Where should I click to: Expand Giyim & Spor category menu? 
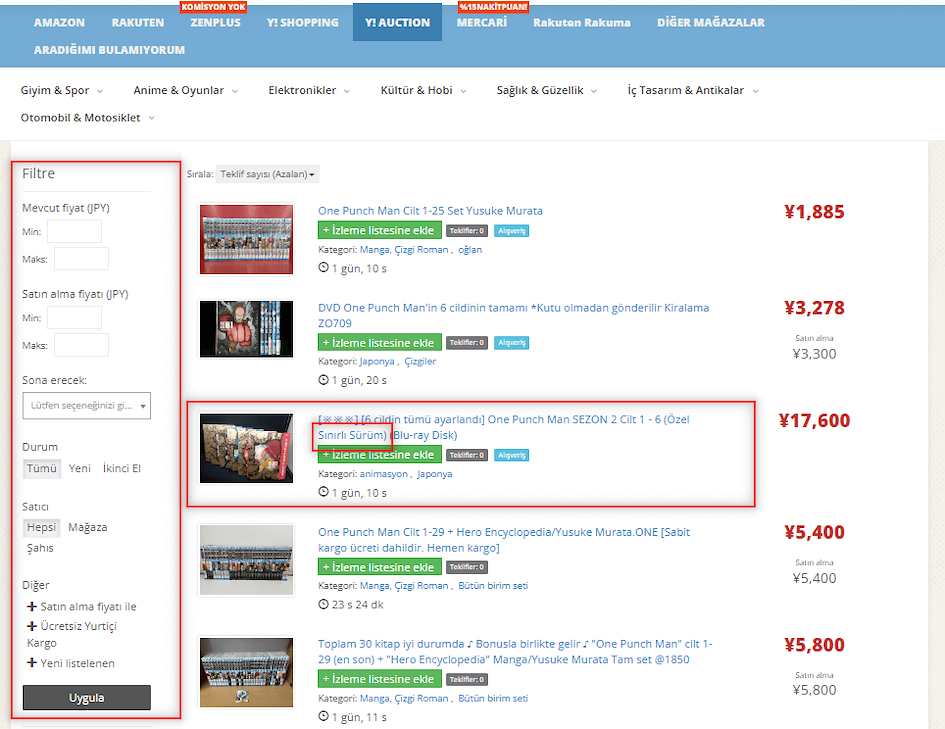tap(61, 90)
